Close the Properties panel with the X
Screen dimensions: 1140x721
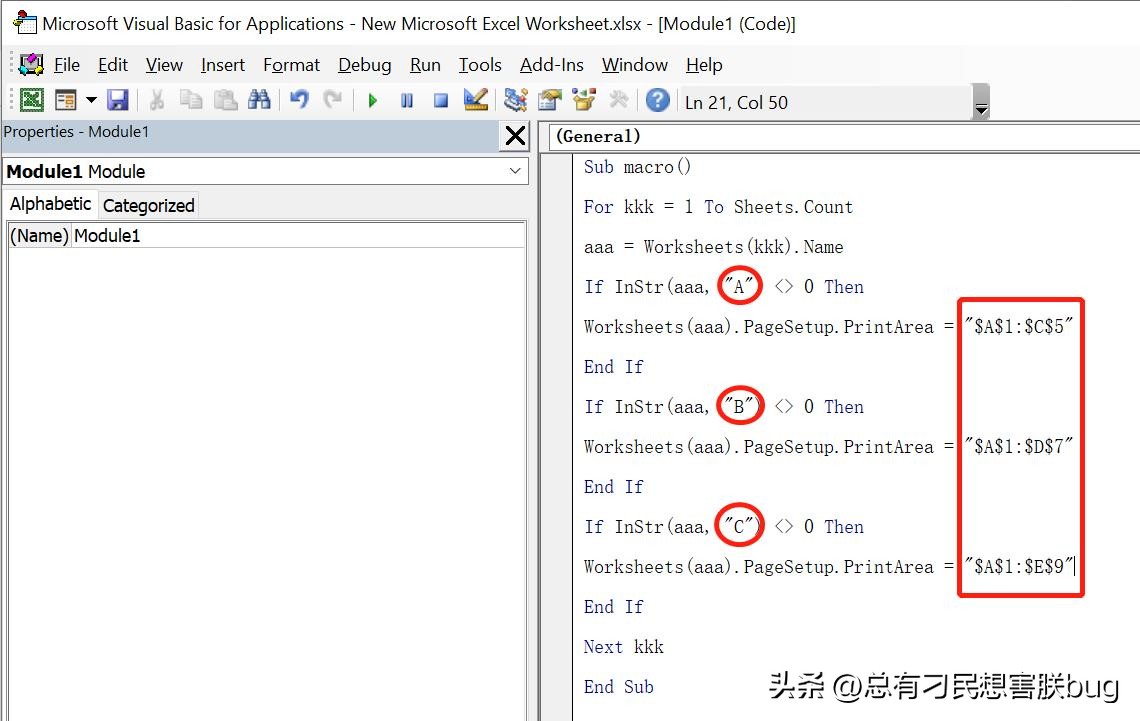[515, 135]
